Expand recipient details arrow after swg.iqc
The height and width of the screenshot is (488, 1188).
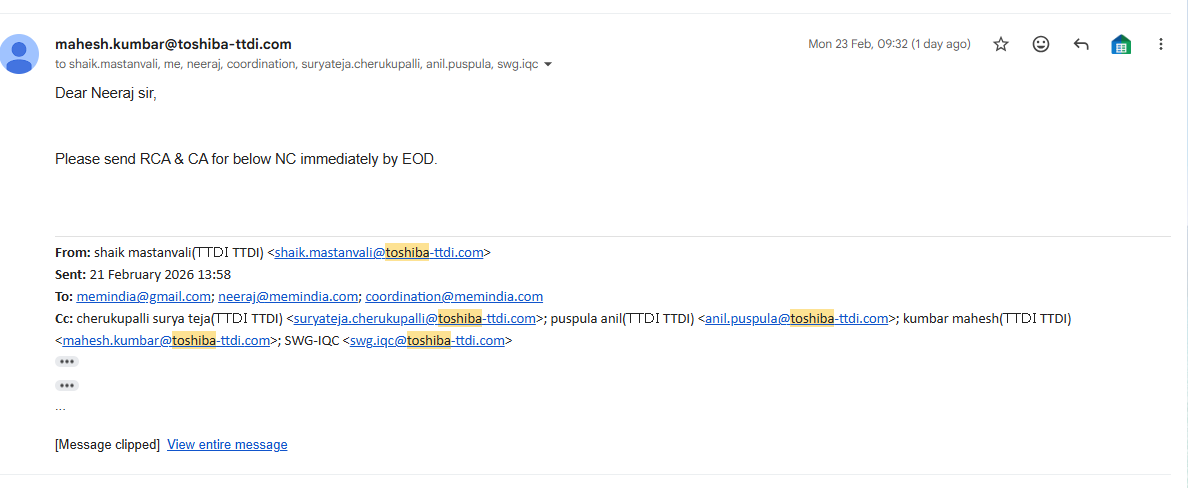pyautogui.click(x=548, y=65)
